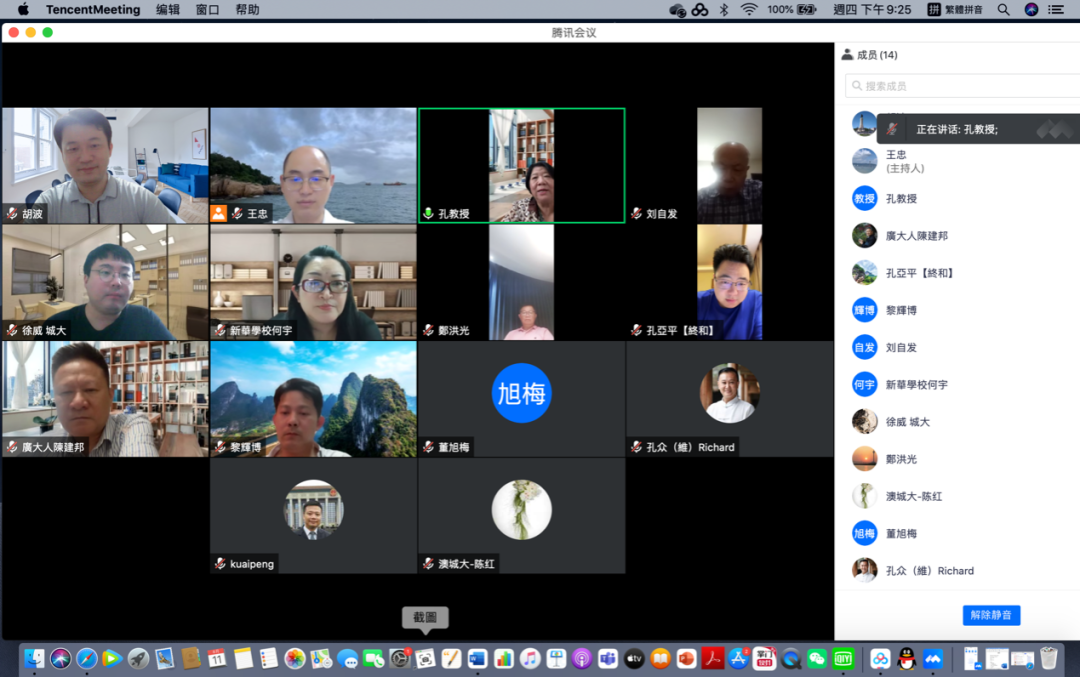This screenshot has height=677, width=1080.
Task: Click the mic icon next to 孔教授's tile name
Action: coord(428,214)
